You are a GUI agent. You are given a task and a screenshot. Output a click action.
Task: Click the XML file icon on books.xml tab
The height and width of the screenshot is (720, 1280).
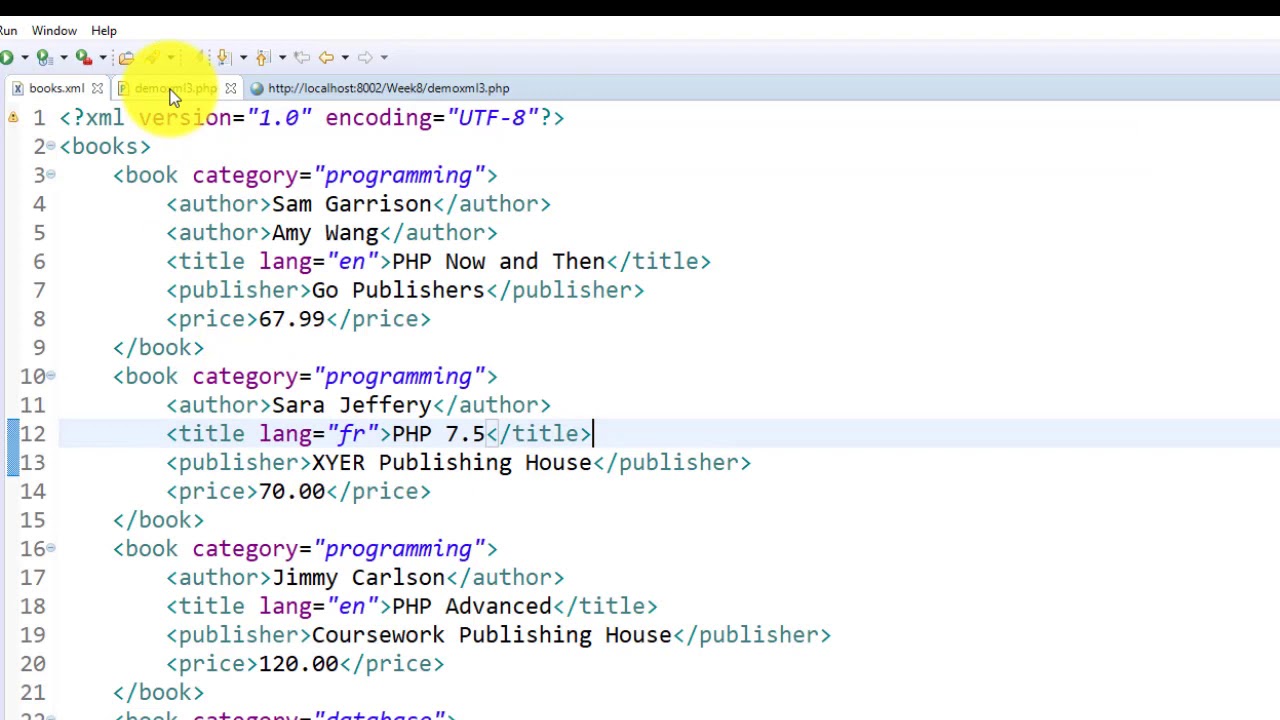click(18, 88)
